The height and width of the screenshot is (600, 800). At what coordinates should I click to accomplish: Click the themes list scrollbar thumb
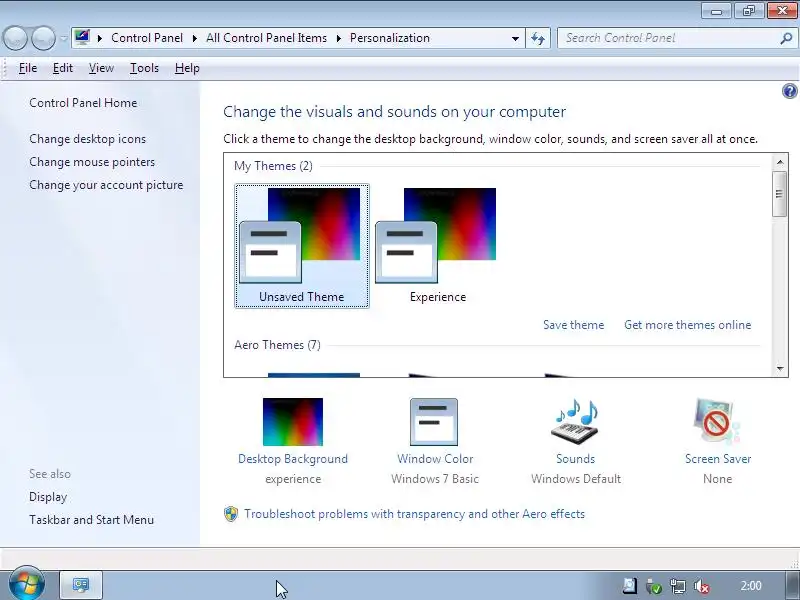tap(780, 194)
